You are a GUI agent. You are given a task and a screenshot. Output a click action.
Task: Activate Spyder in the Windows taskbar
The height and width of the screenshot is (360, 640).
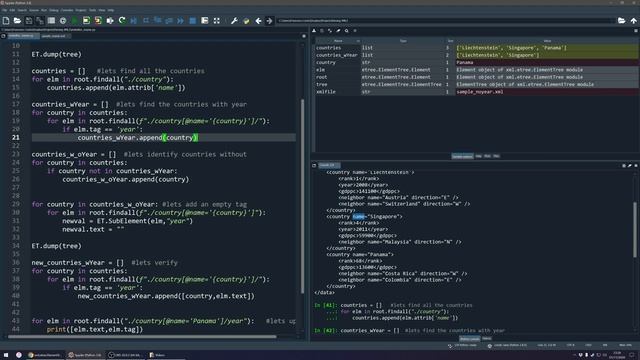(85, 355)
